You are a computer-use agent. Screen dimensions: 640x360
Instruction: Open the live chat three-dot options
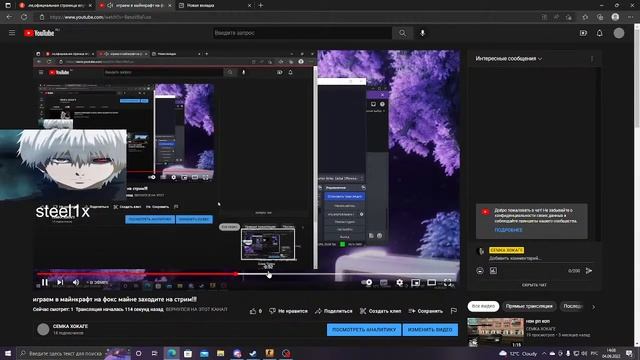point(592,59)
